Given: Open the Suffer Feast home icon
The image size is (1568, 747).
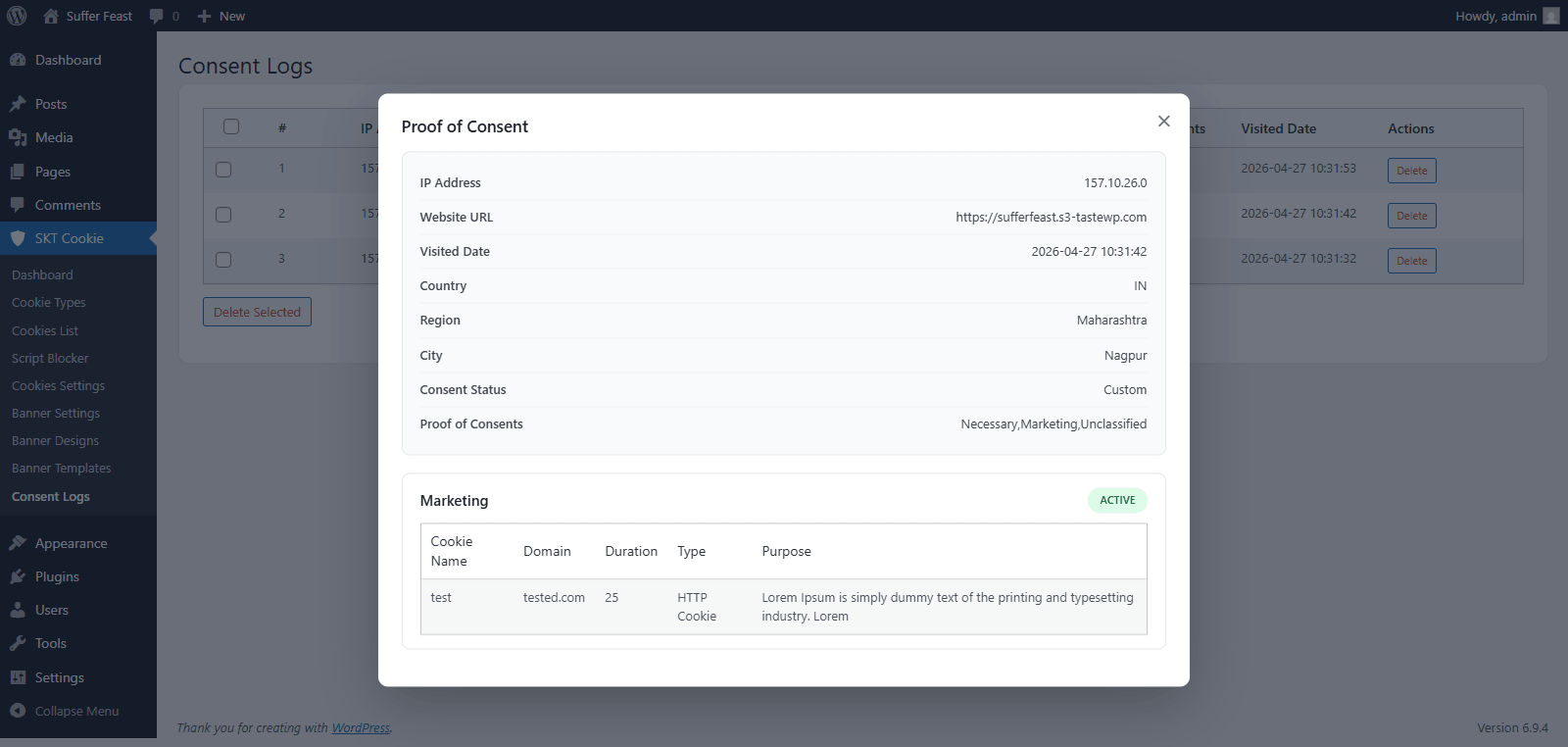Looking at the screenshot, I should click(x=51, y=16).
